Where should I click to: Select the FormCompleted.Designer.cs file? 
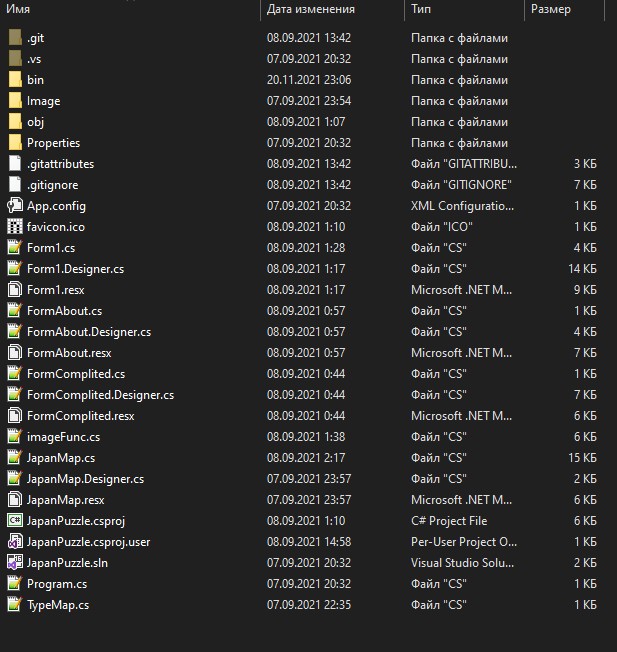click(x=100, y=395)
